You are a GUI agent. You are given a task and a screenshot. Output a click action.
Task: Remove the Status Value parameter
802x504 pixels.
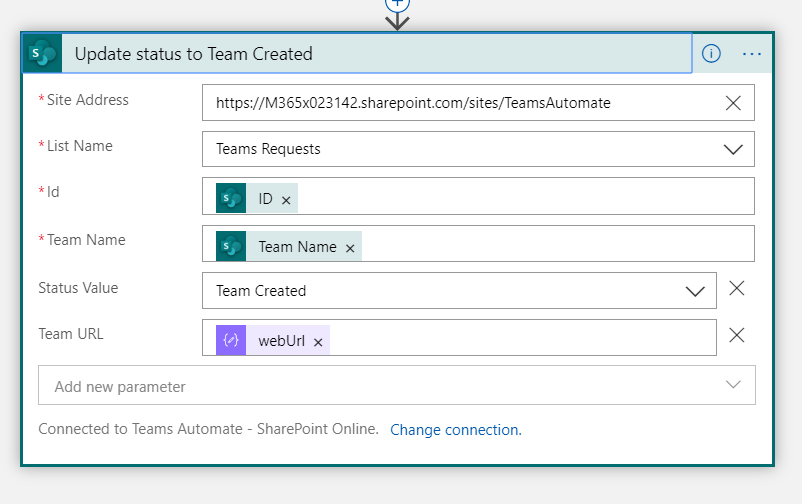click(737, 288)
